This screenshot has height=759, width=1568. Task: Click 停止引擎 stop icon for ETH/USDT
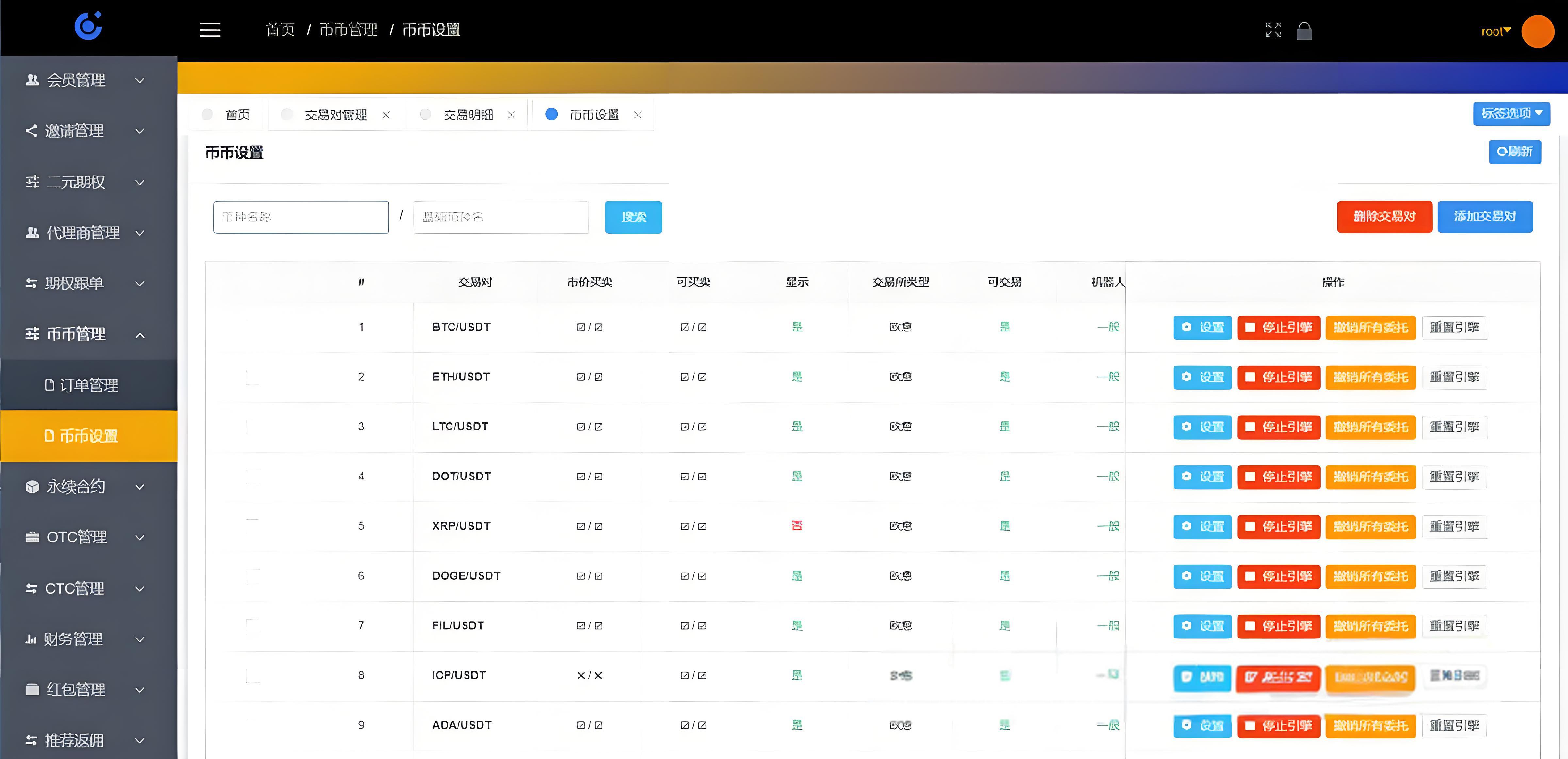(x=1250, y=377)
